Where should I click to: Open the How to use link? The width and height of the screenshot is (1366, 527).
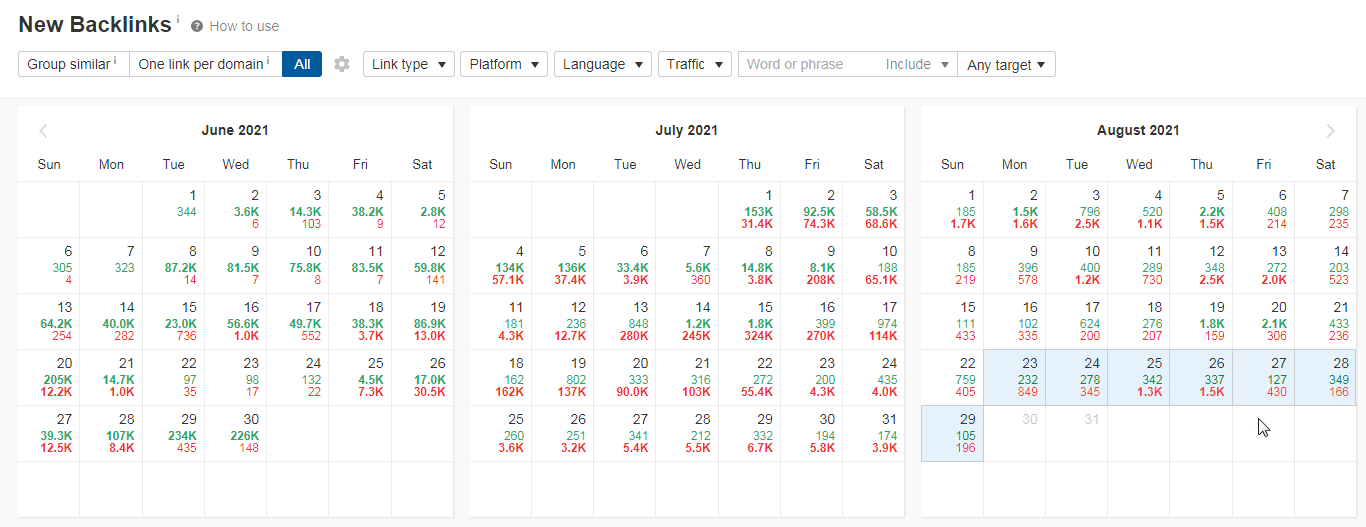(x=244, y=26)
